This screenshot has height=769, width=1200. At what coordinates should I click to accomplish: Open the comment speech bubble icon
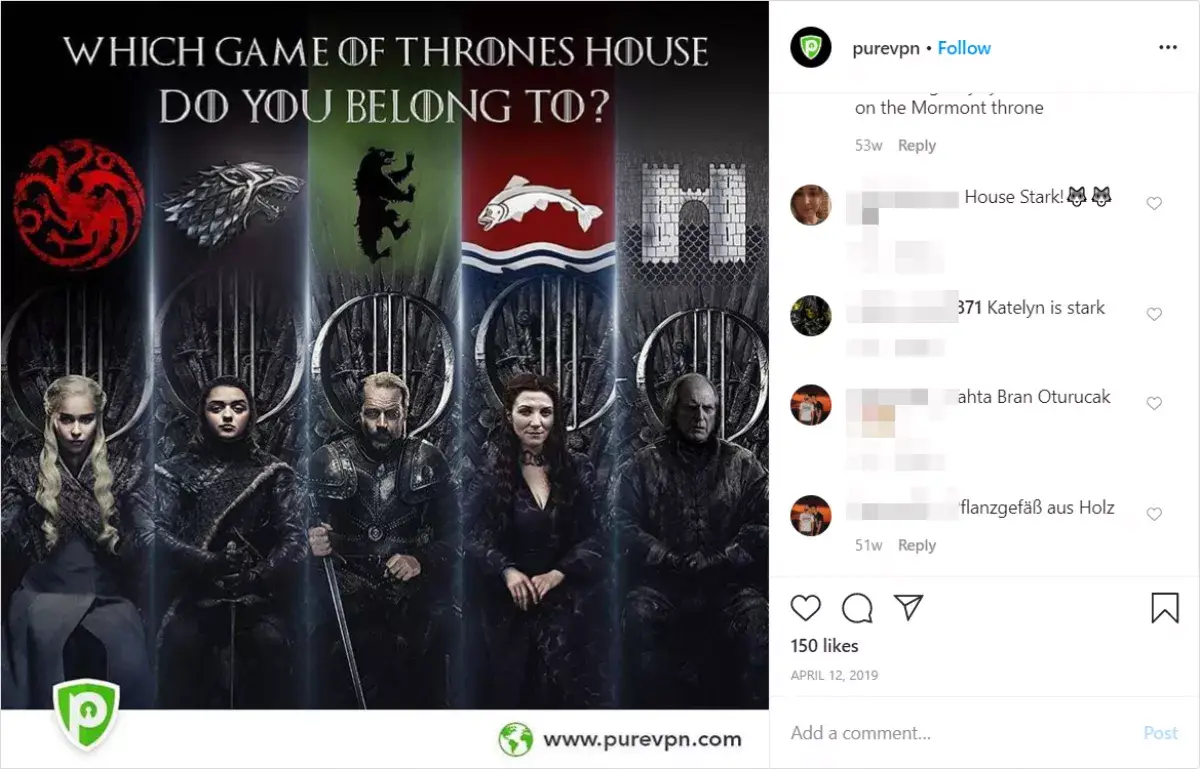point(857,608)
